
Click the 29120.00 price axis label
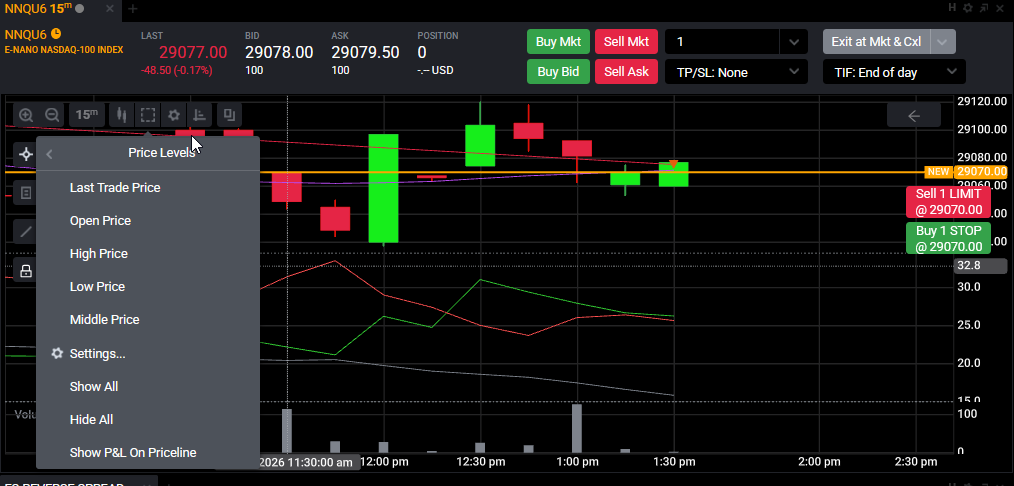point(982,101)
